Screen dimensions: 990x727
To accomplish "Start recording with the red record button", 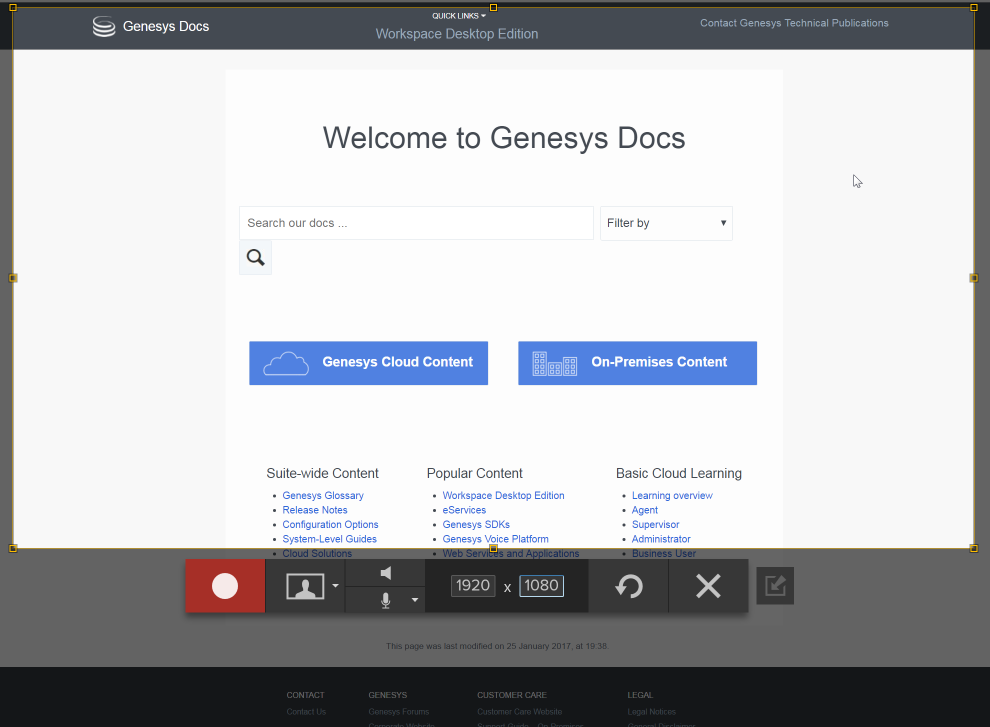I will point(225,586).
